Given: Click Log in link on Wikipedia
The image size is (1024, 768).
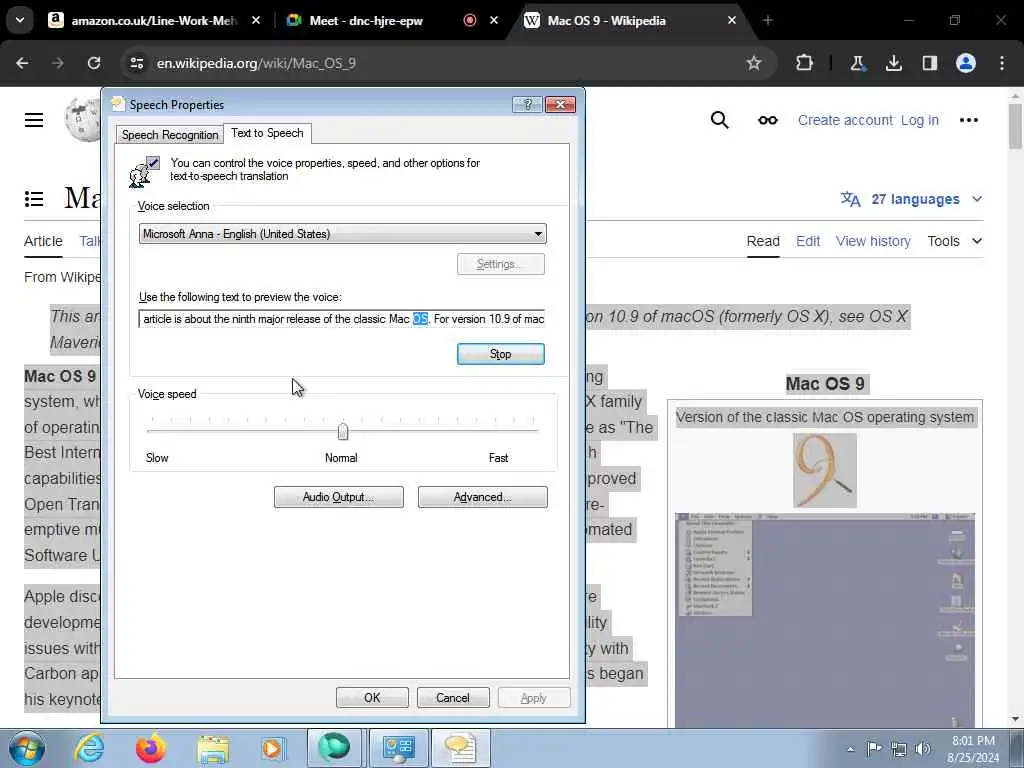Looking at the screenshot, I should (920, 120).
